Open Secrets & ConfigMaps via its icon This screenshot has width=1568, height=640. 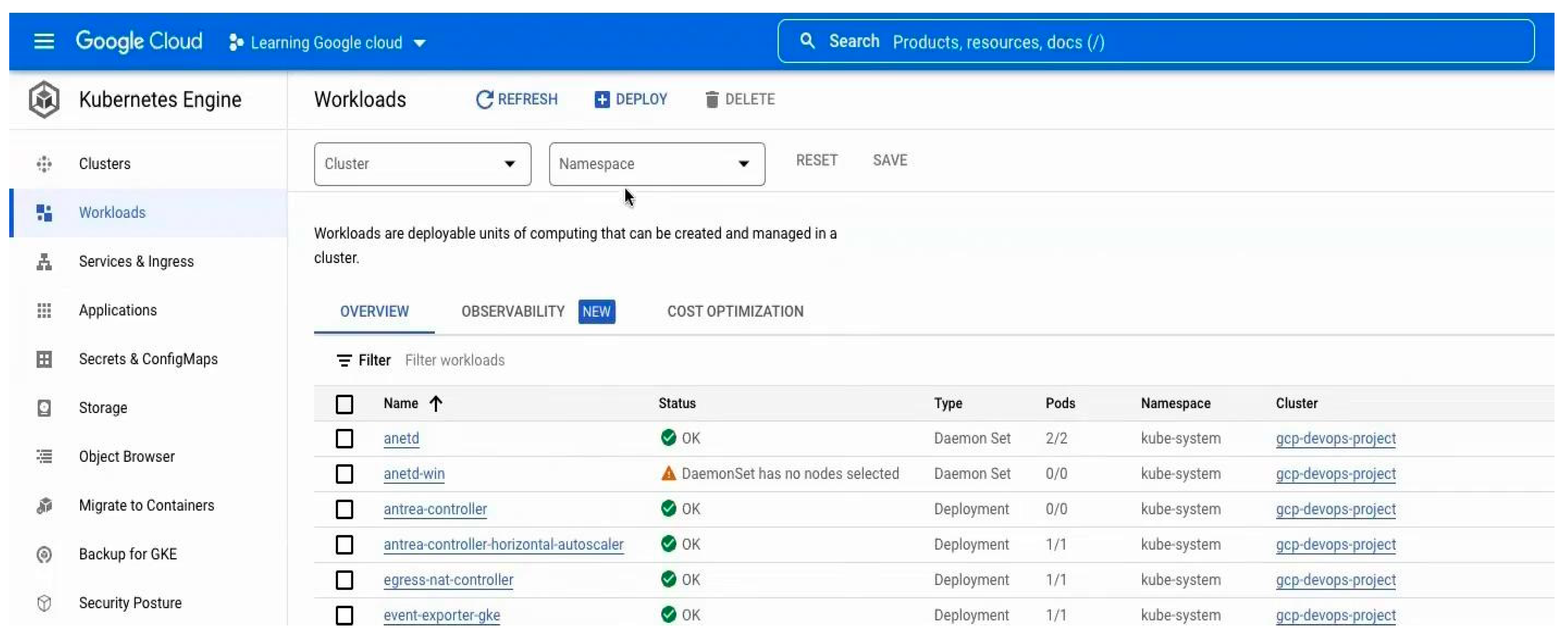(x=44, y=359)
